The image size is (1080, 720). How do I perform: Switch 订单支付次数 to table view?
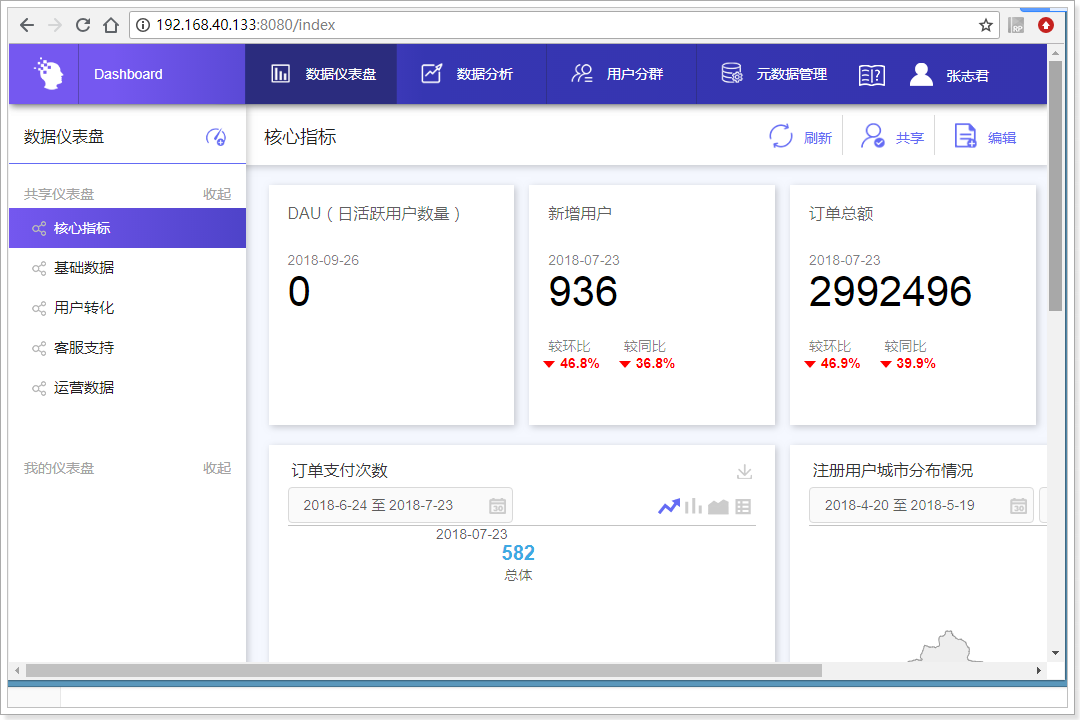(743, 507)
